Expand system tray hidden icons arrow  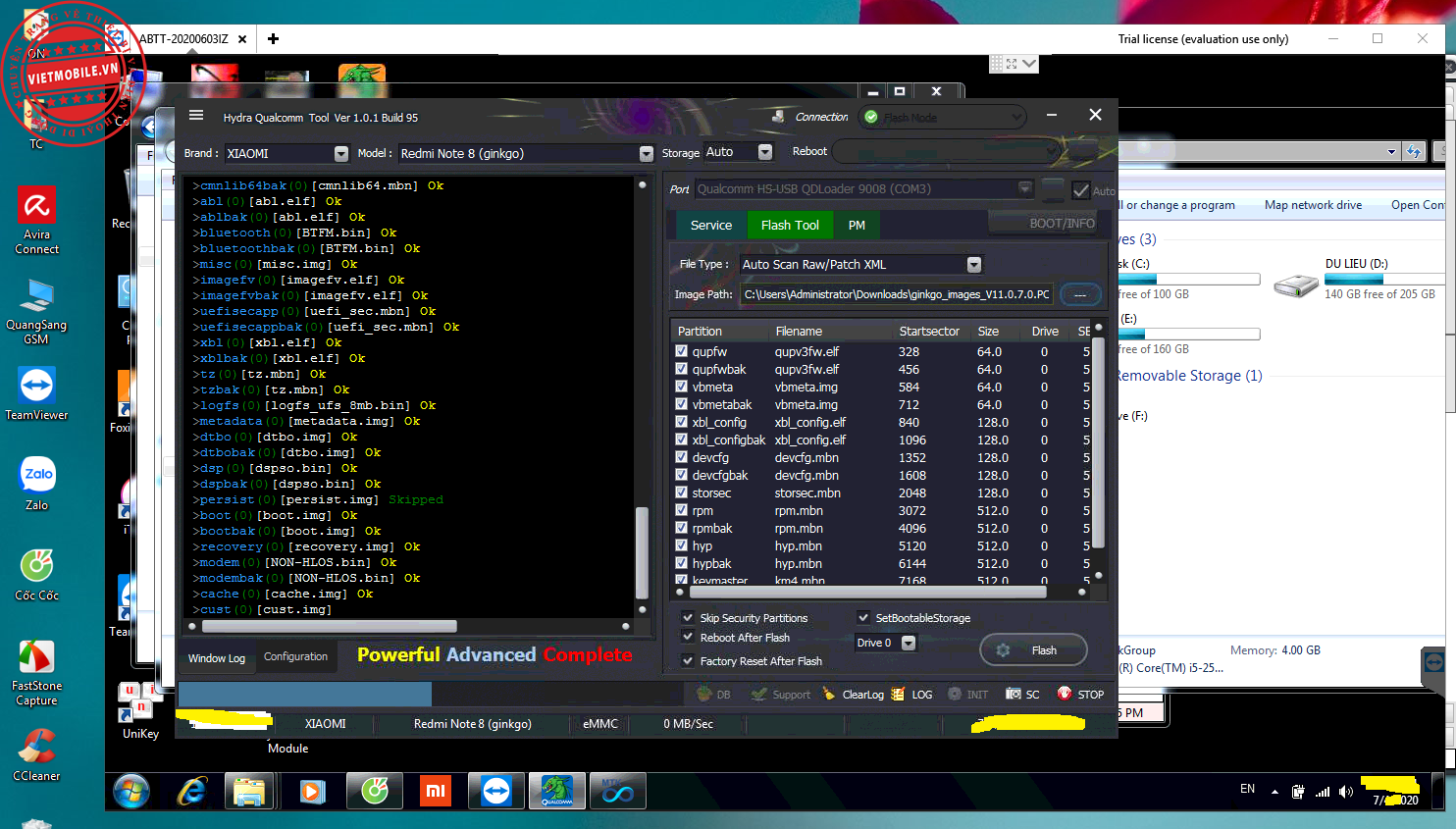coord(1274,792)
